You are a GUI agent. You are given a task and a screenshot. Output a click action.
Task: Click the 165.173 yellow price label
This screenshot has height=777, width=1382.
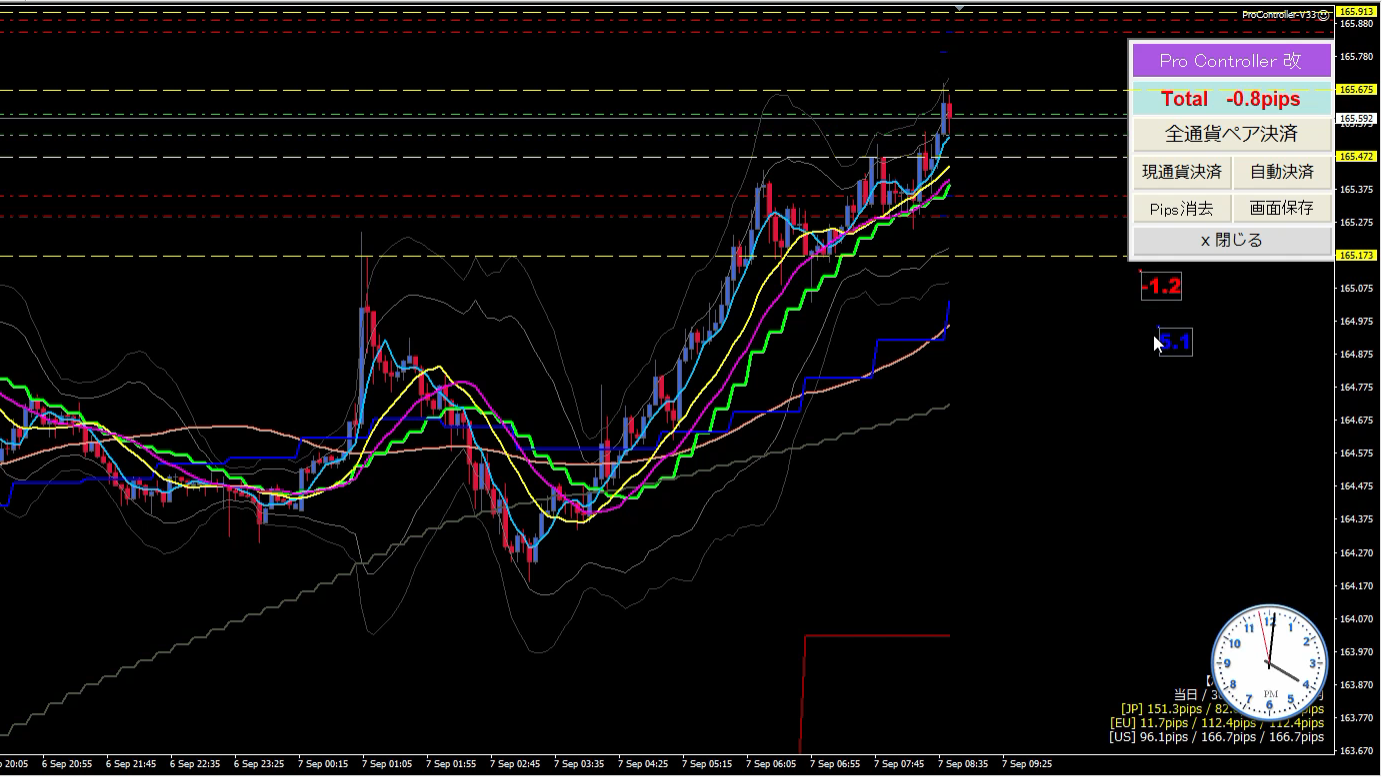click(x=1356, y=255)
